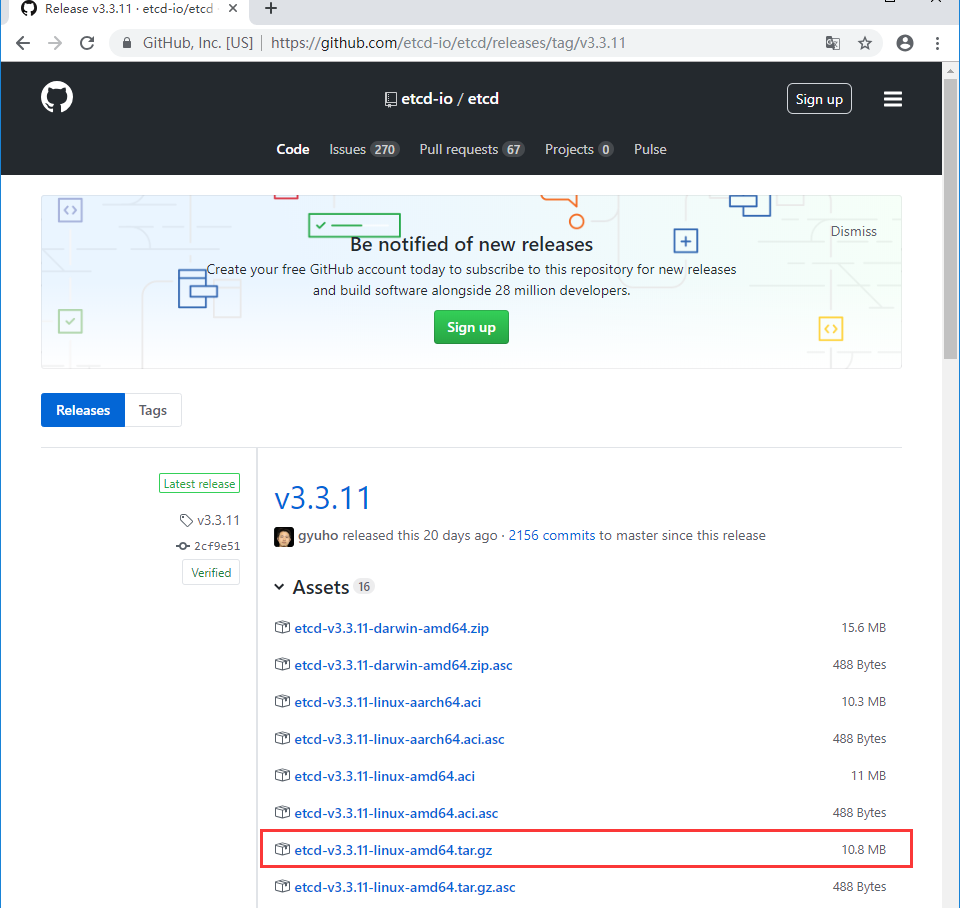This screenshot has height=908, width=960.
Task: Open commit 2cf9e51 link
Action: 217,546
